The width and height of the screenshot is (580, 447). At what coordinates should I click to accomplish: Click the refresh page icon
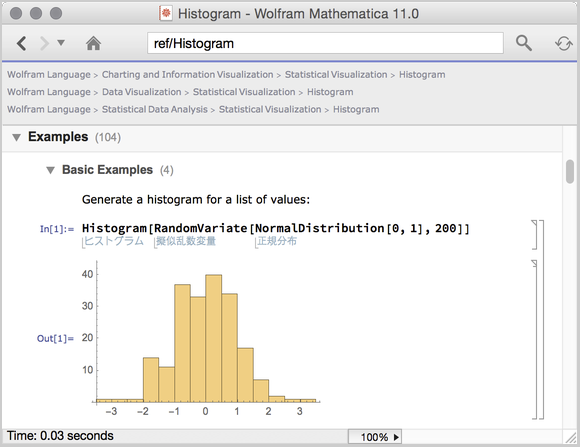(x=563, y=44)
